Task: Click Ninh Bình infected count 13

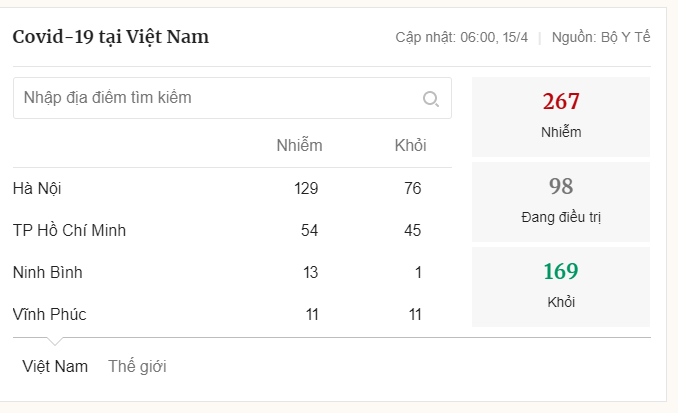Action: [309, 272]
